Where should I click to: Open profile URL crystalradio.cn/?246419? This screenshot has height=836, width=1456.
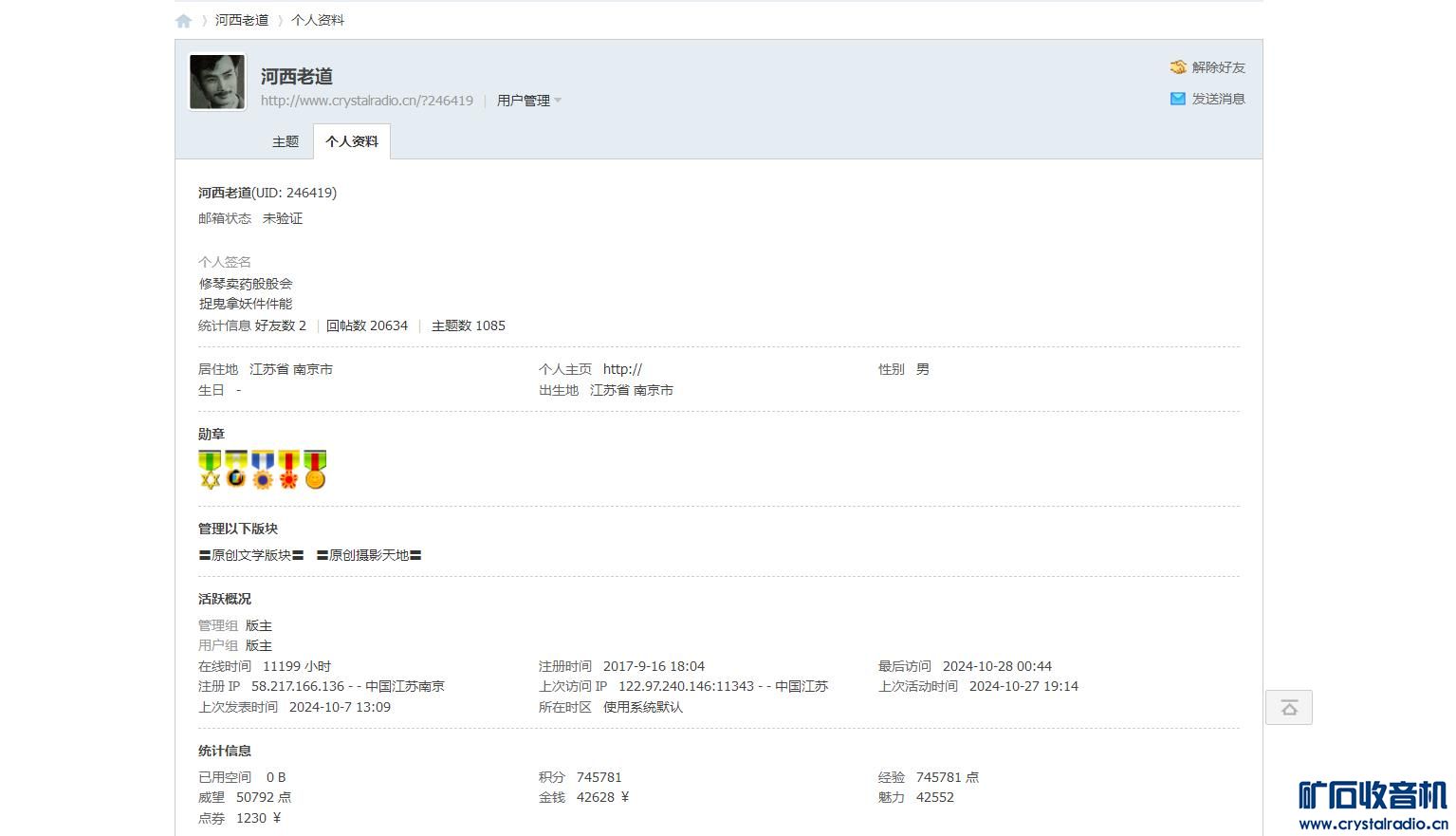367,101
